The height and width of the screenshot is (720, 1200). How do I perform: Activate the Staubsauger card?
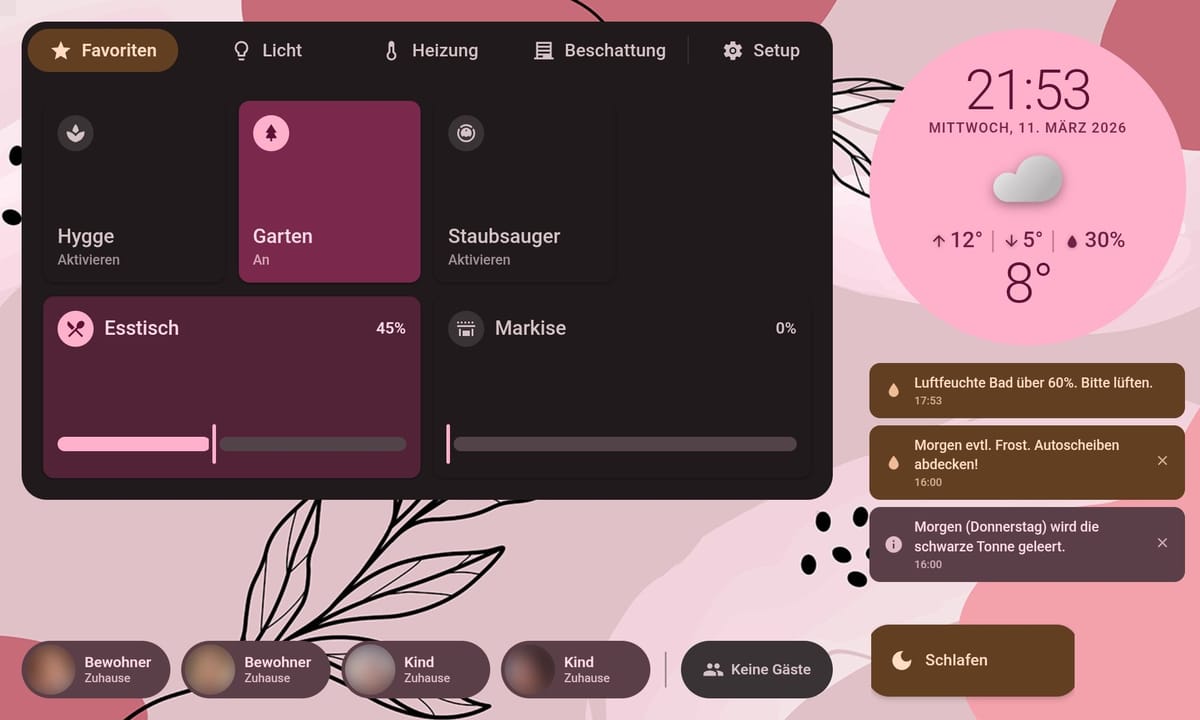[x=525, y=192]
